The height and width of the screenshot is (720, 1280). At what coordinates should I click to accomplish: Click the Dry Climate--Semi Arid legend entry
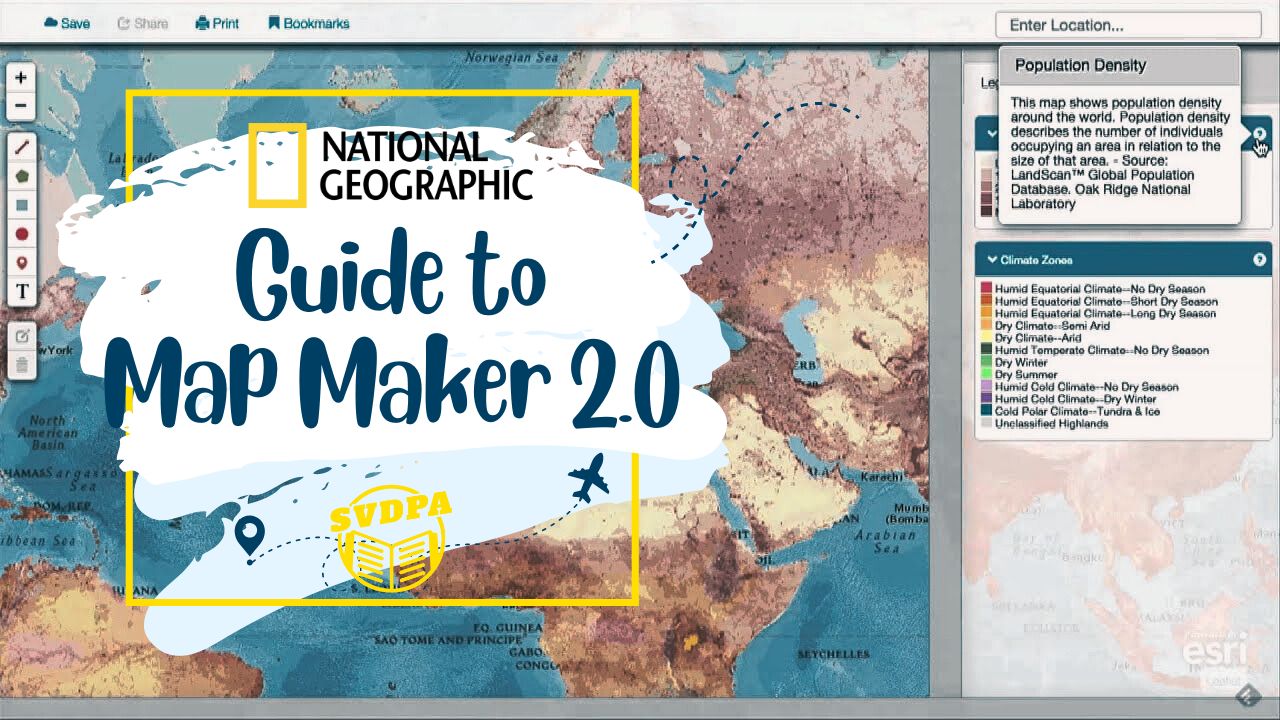point(1052,326)
